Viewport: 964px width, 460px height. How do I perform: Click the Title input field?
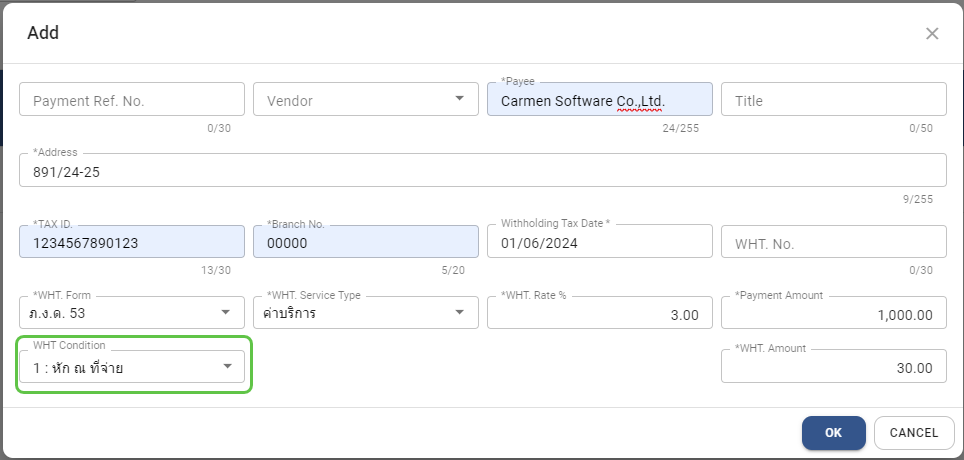coord(833,100)
